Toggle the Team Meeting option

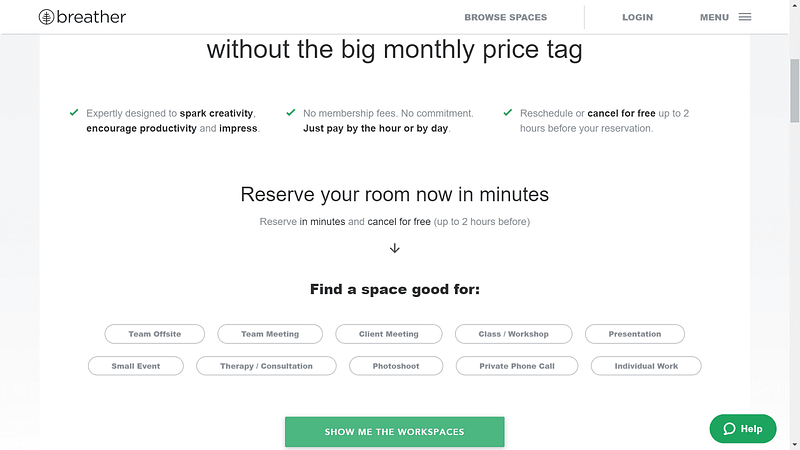(x=270, y=334)
